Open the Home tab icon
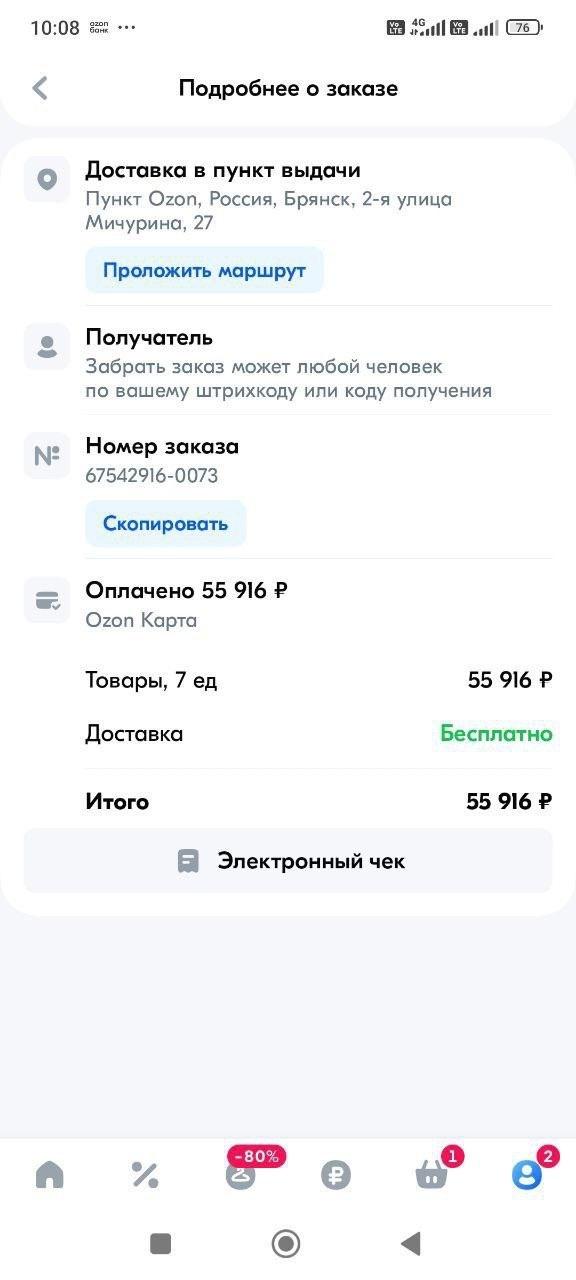 click(49, 1174)
